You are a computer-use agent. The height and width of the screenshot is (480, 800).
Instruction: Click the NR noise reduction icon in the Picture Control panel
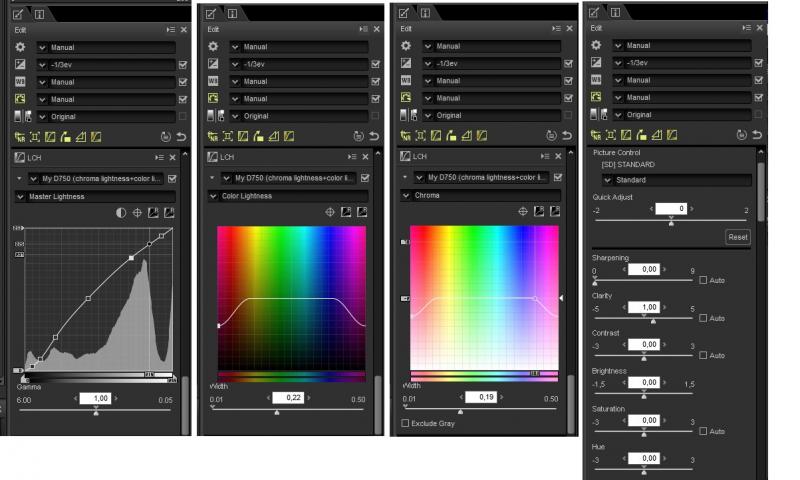[595, 135]
